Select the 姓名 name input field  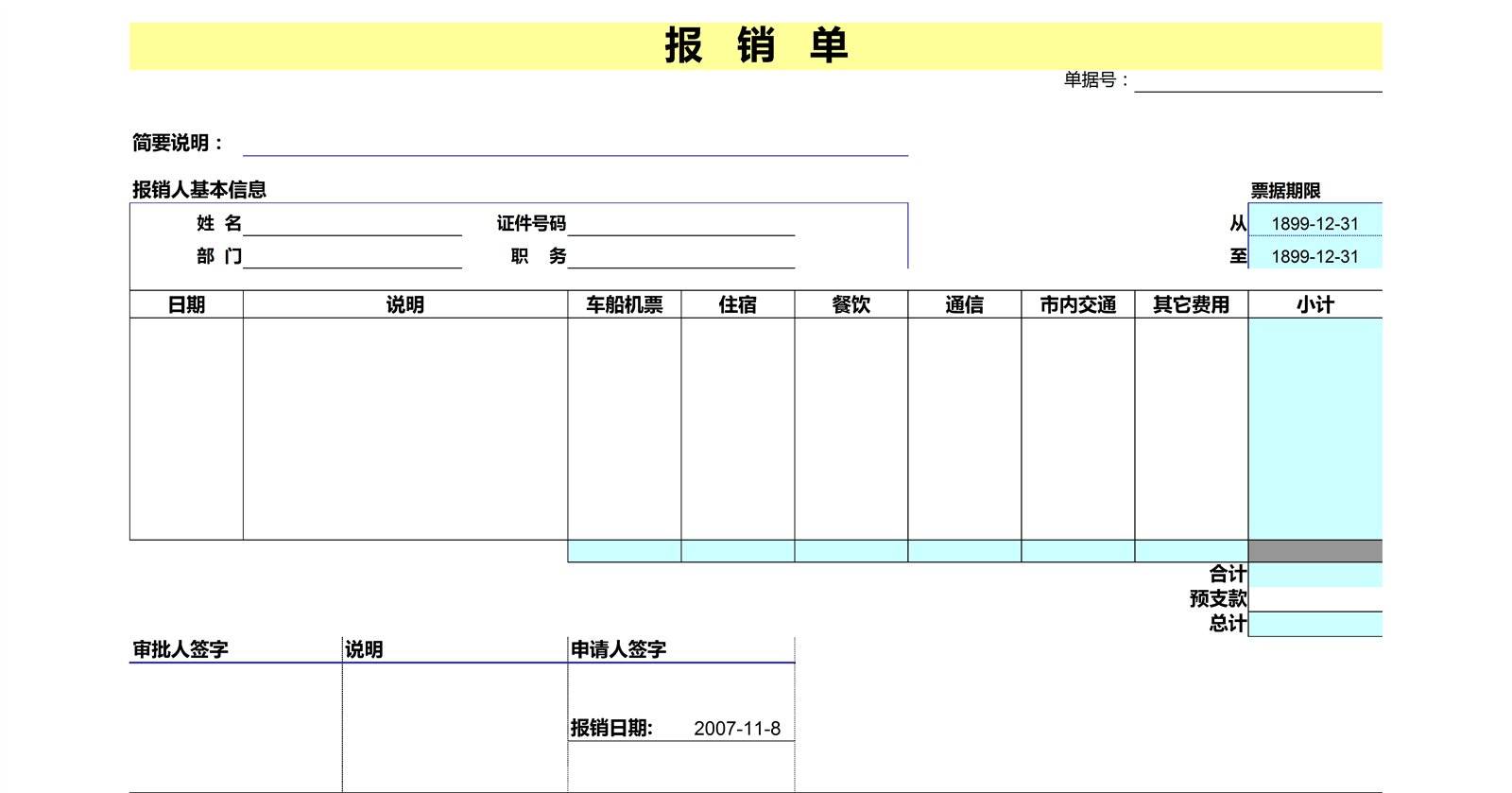pos(352,224)
